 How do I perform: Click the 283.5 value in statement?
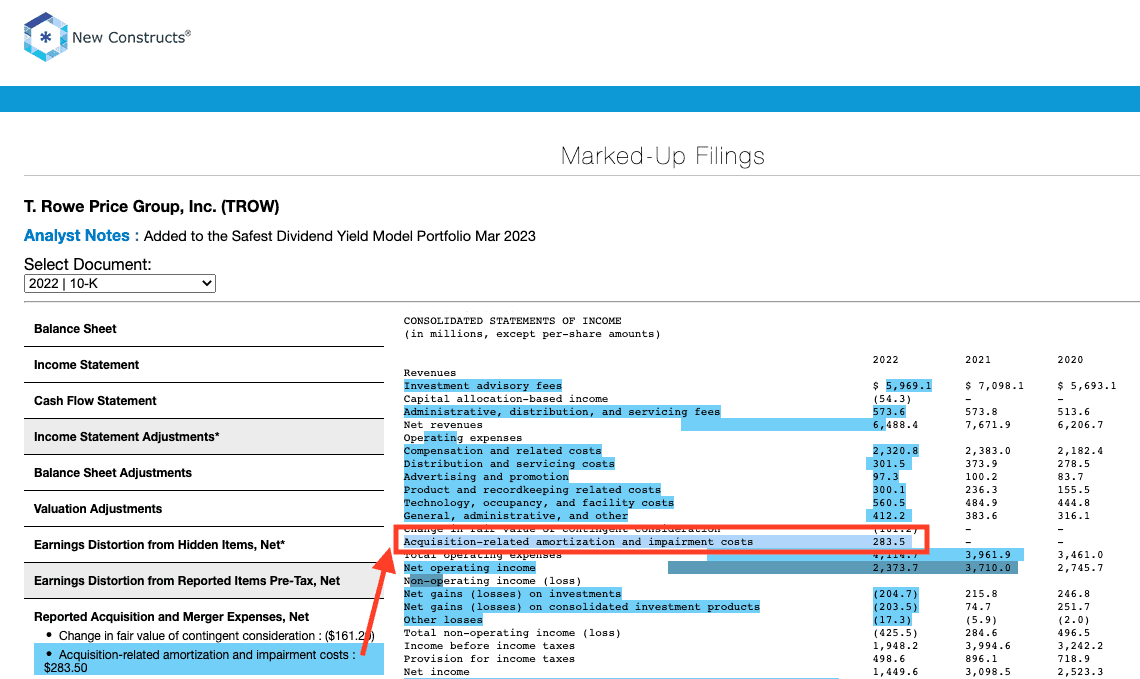(888, 542)
